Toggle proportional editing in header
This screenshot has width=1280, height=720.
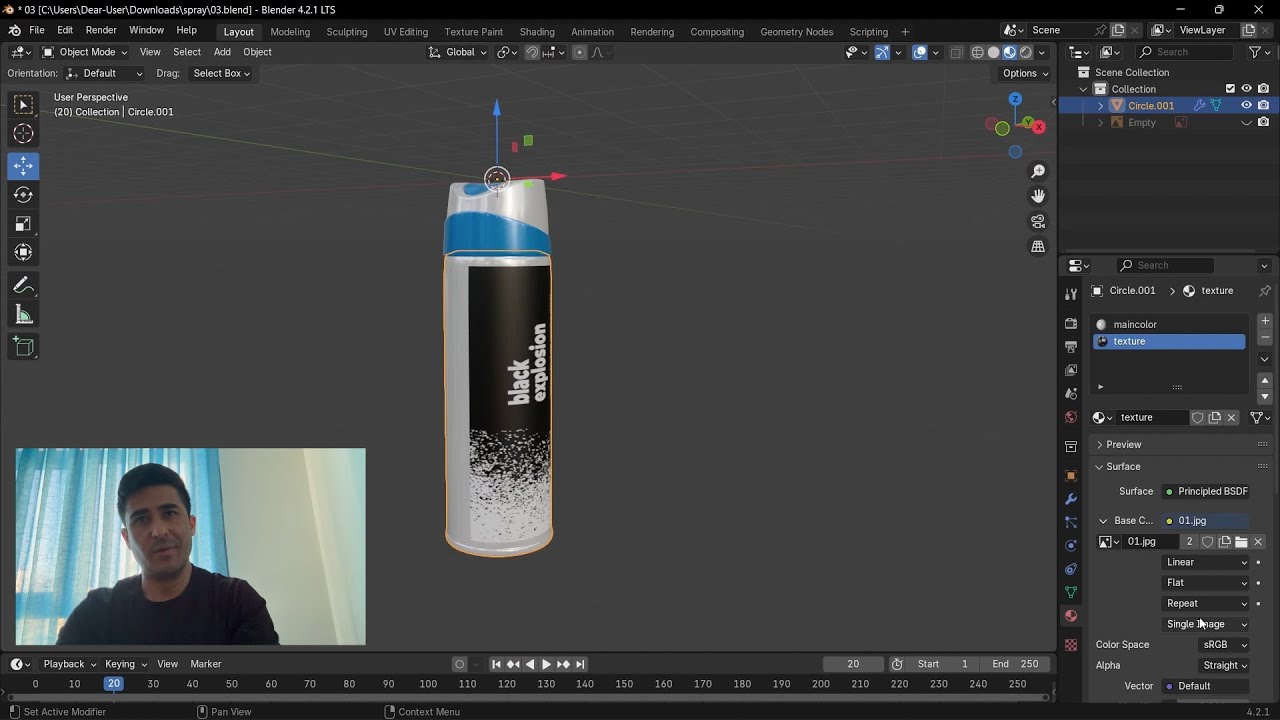(580, 52)
